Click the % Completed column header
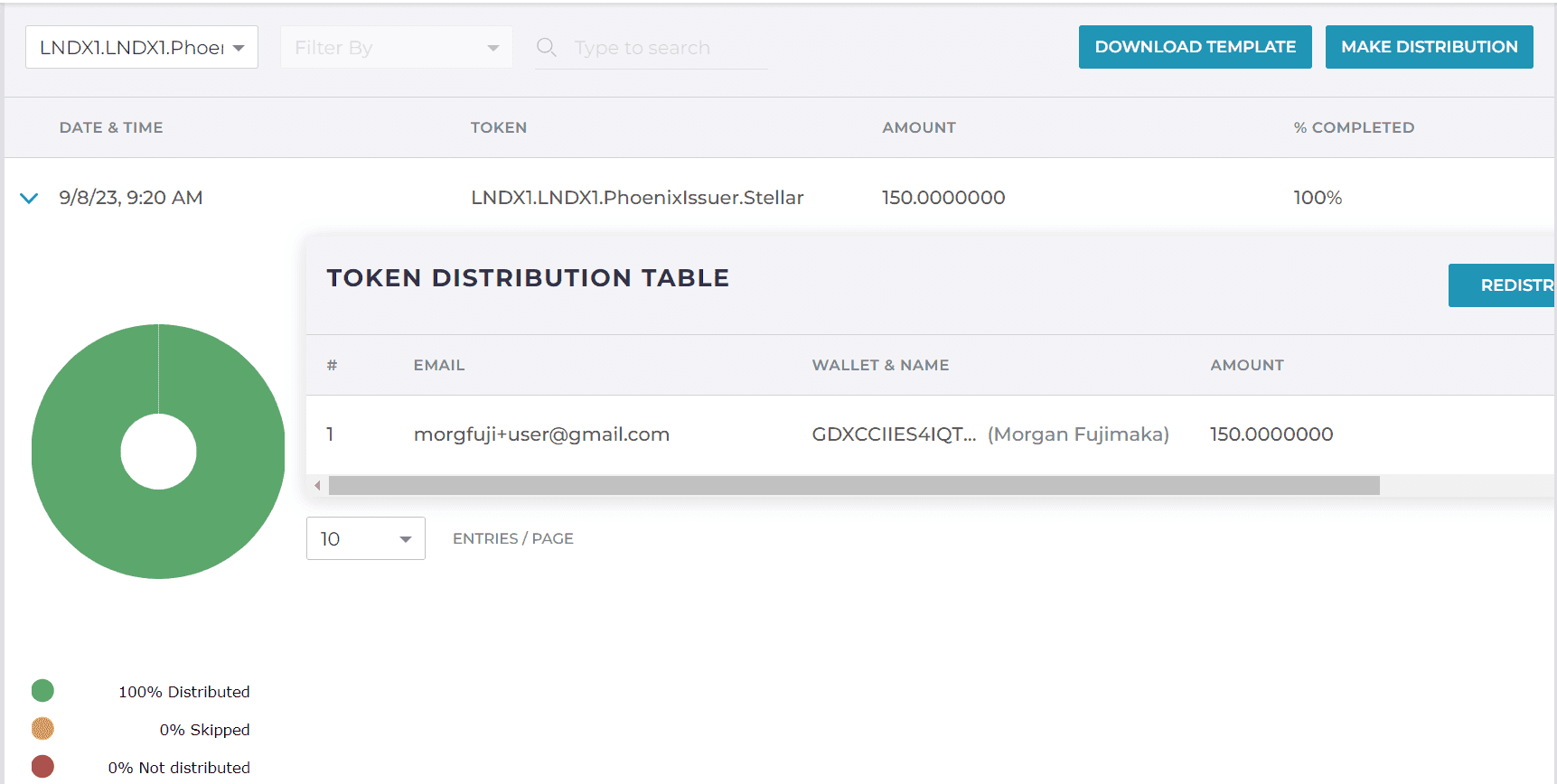Image resolution: width=1557 pixels, height=784 pixels. (x=1353, y=127)
